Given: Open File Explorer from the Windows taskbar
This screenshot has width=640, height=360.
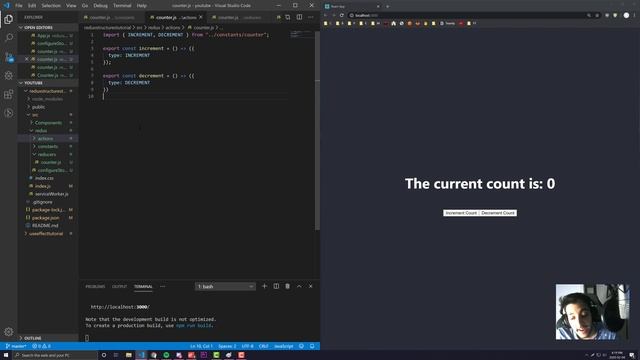Looking at the screenshot, I should click(129, 355).
